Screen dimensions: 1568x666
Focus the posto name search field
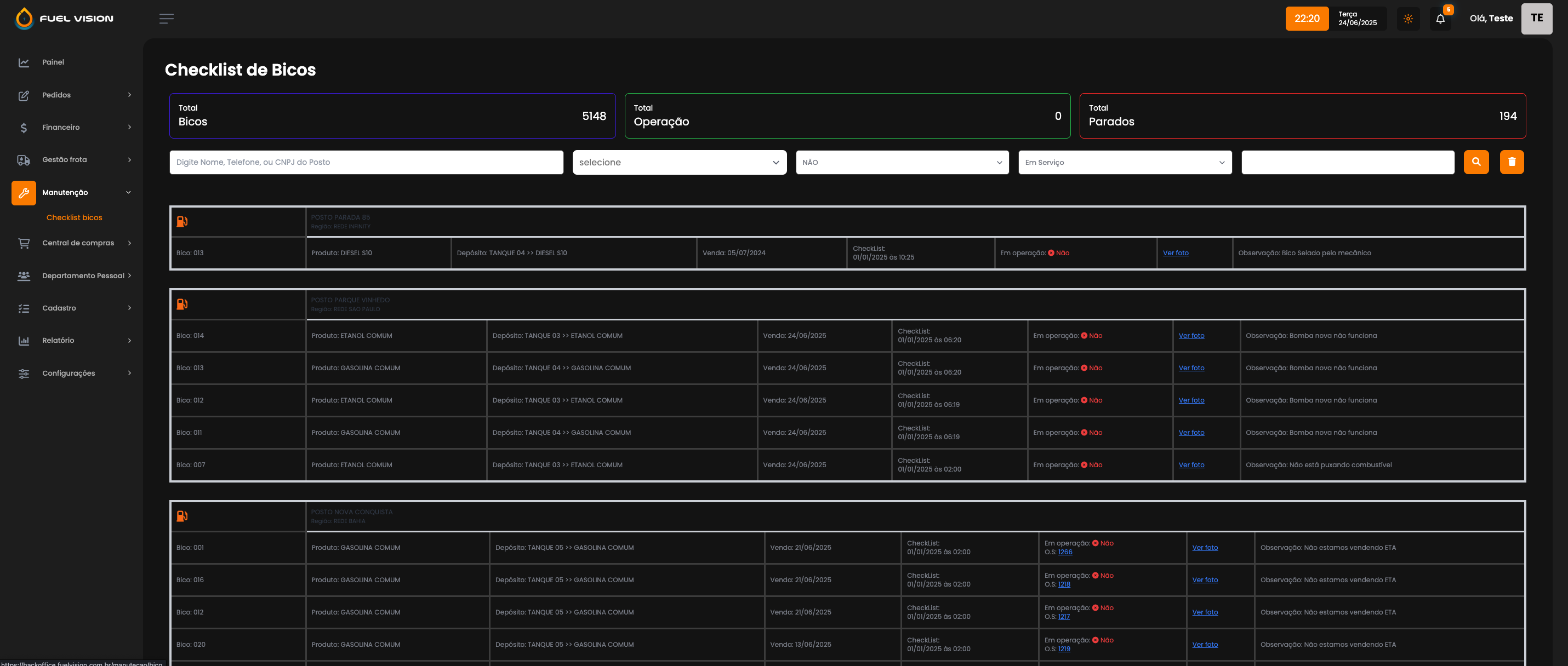coord(366,163)
